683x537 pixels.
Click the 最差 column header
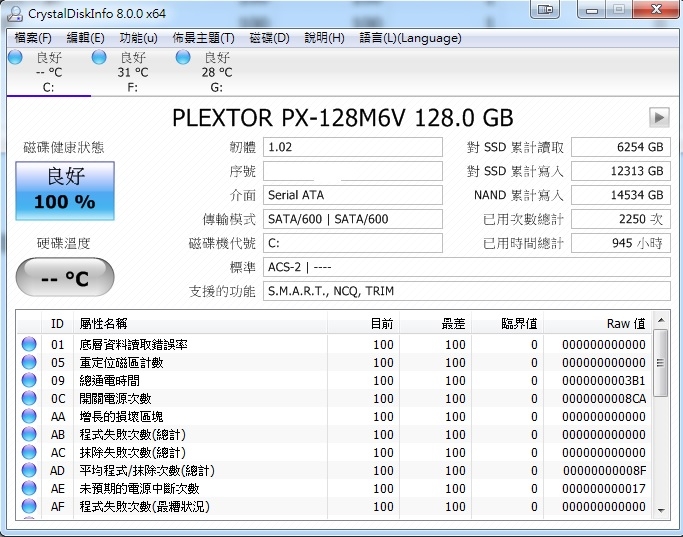[x=435, y=324]
